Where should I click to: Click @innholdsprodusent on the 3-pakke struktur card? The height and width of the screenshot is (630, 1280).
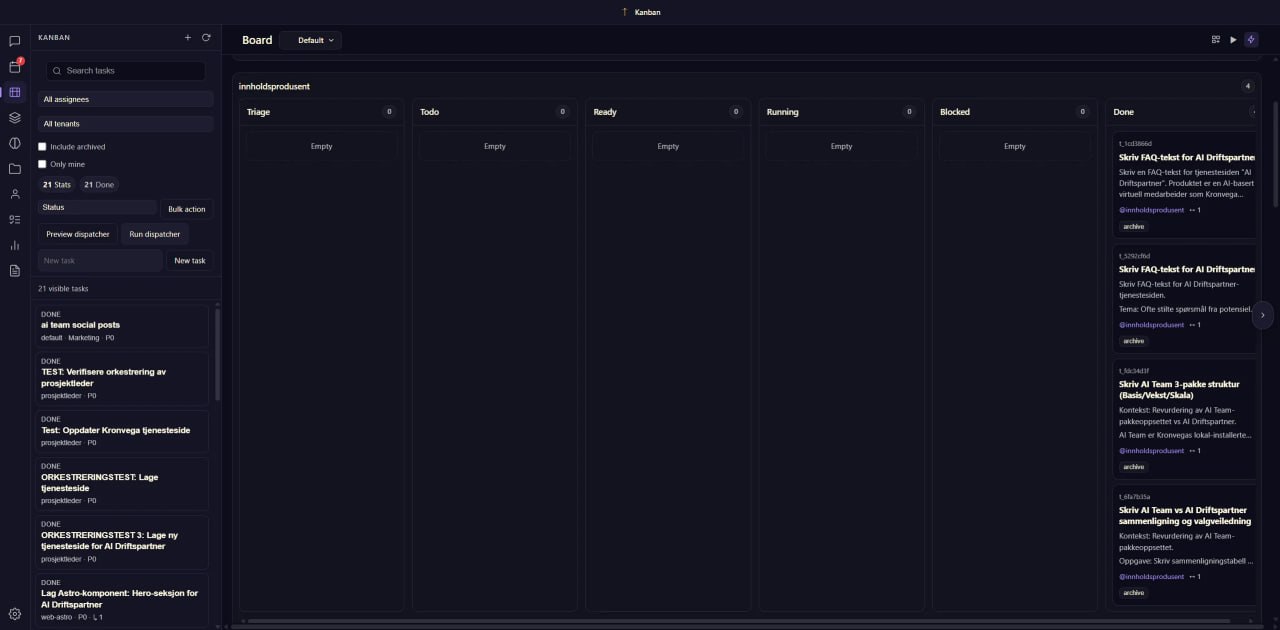tap(1151, 451)
